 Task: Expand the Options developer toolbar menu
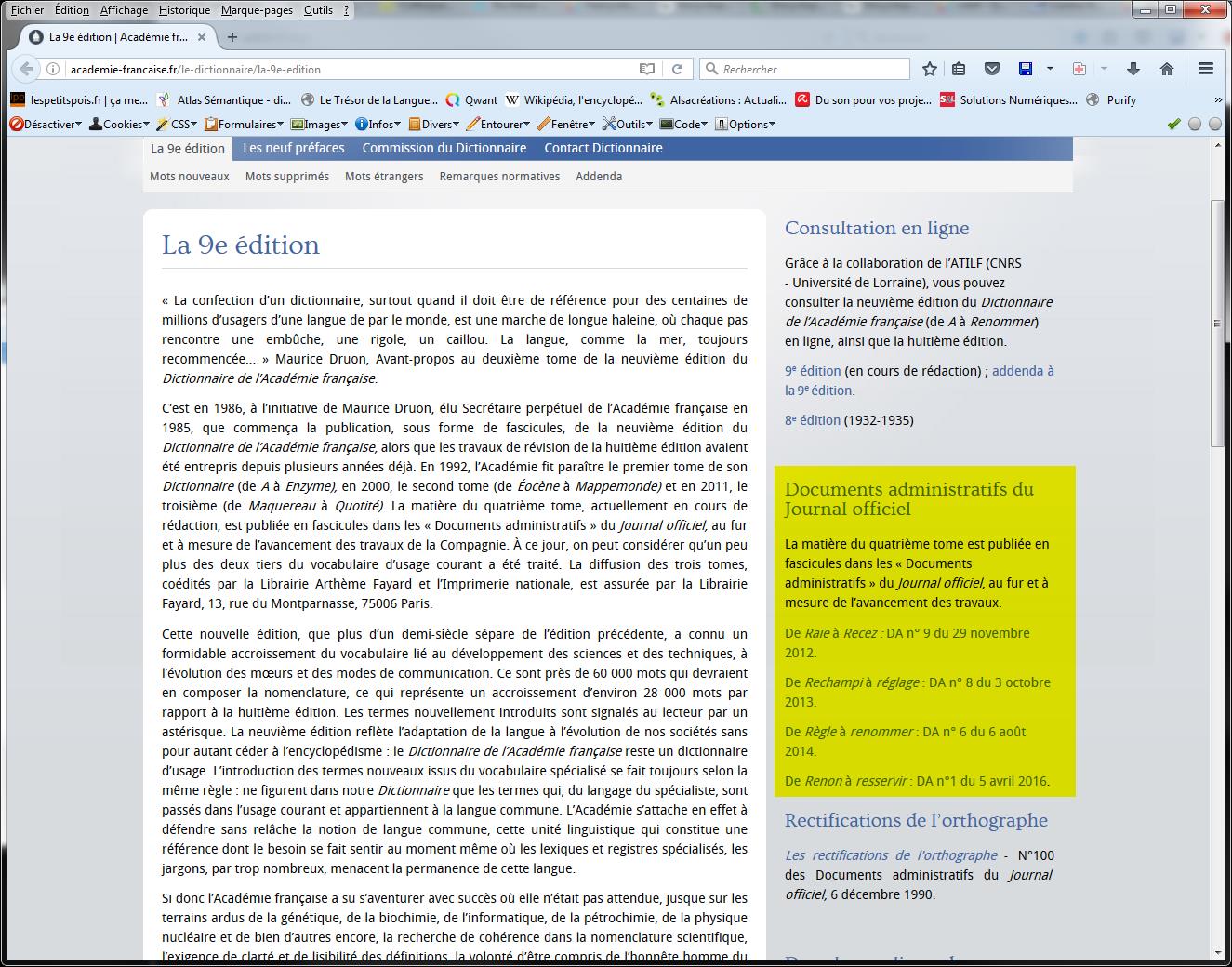pos(745,125)
